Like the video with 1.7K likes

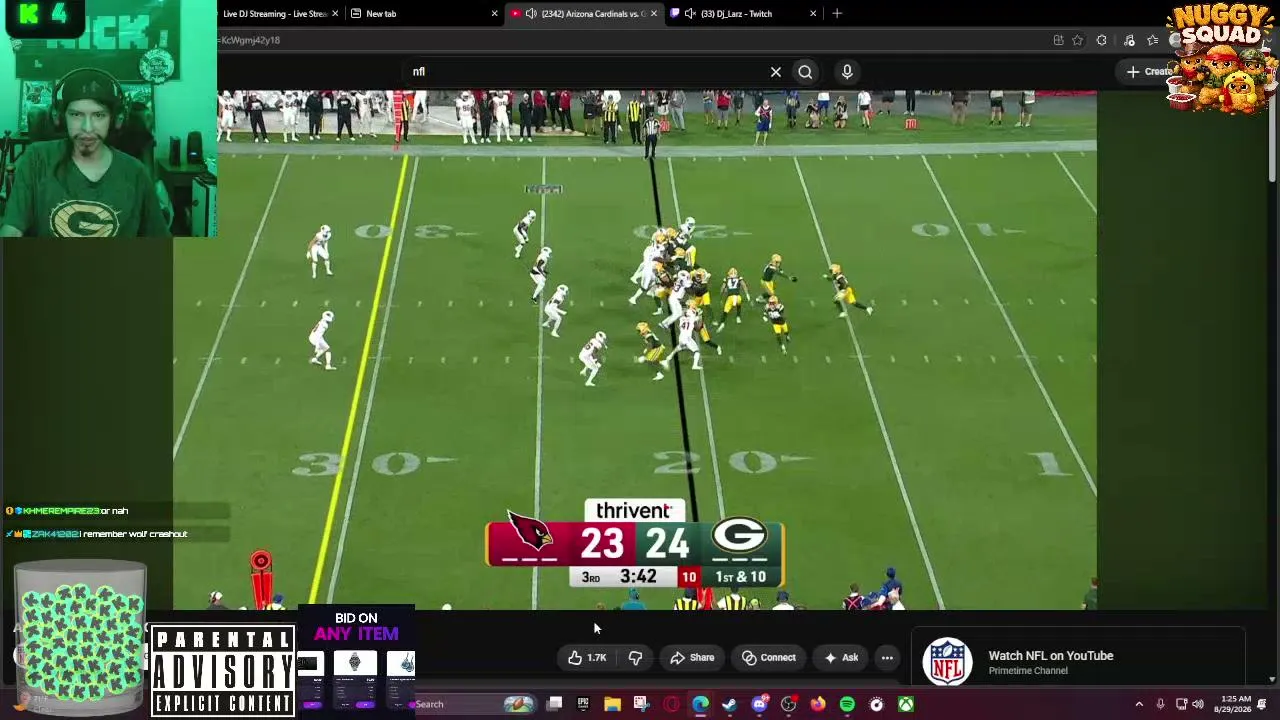[586, 658]
